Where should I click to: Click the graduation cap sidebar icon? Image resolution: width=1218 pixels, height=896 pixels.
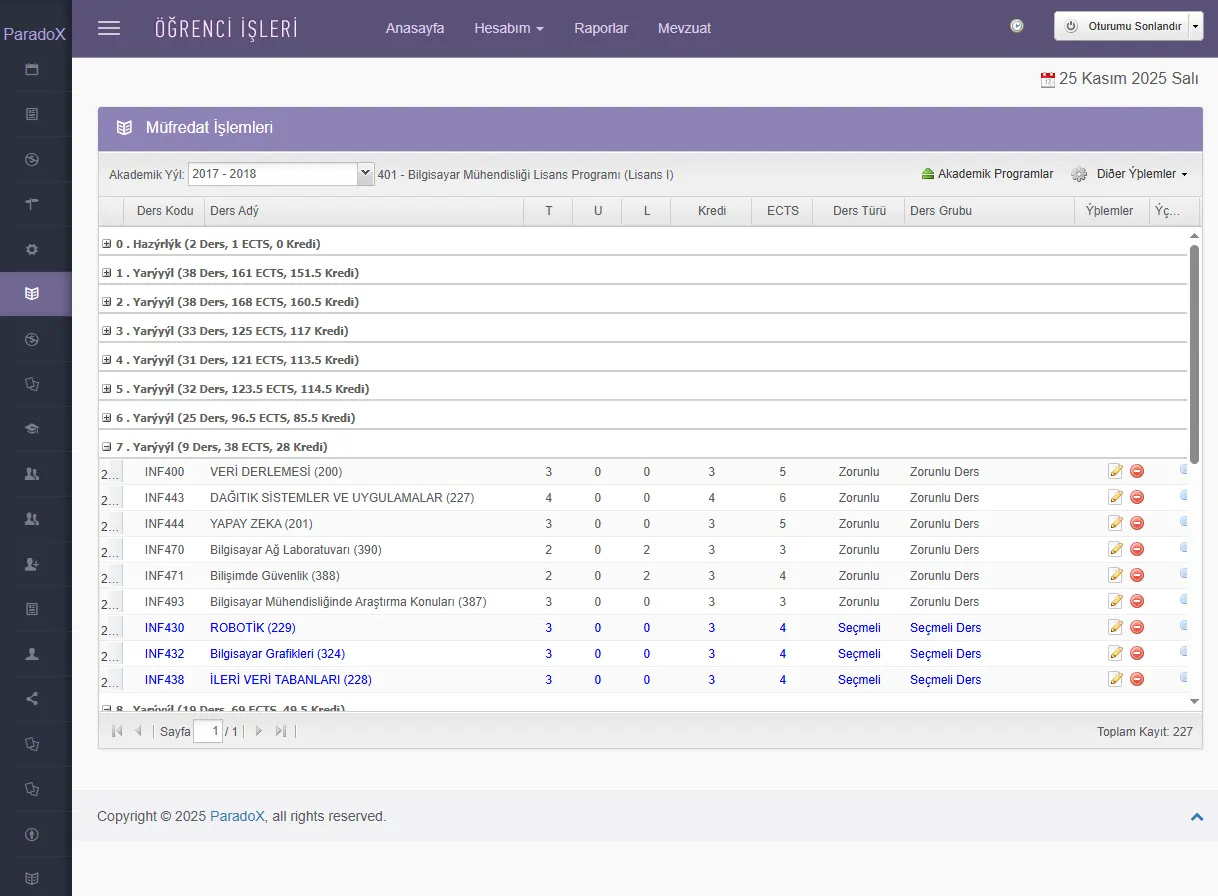click(x=32, y=429)
